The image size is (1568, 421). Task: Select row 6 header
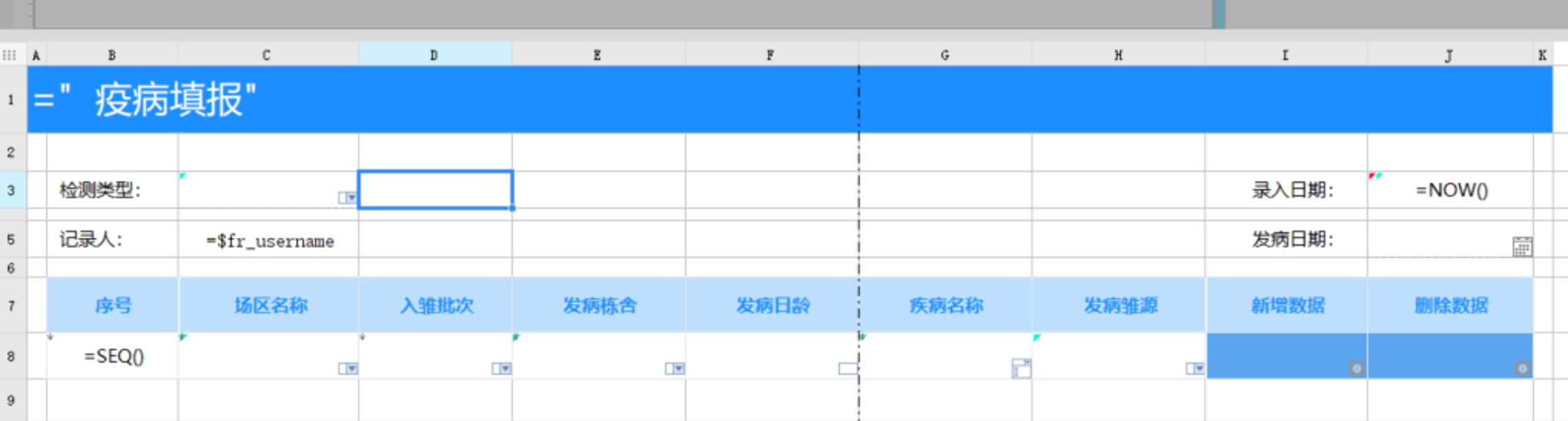(12, 268)
